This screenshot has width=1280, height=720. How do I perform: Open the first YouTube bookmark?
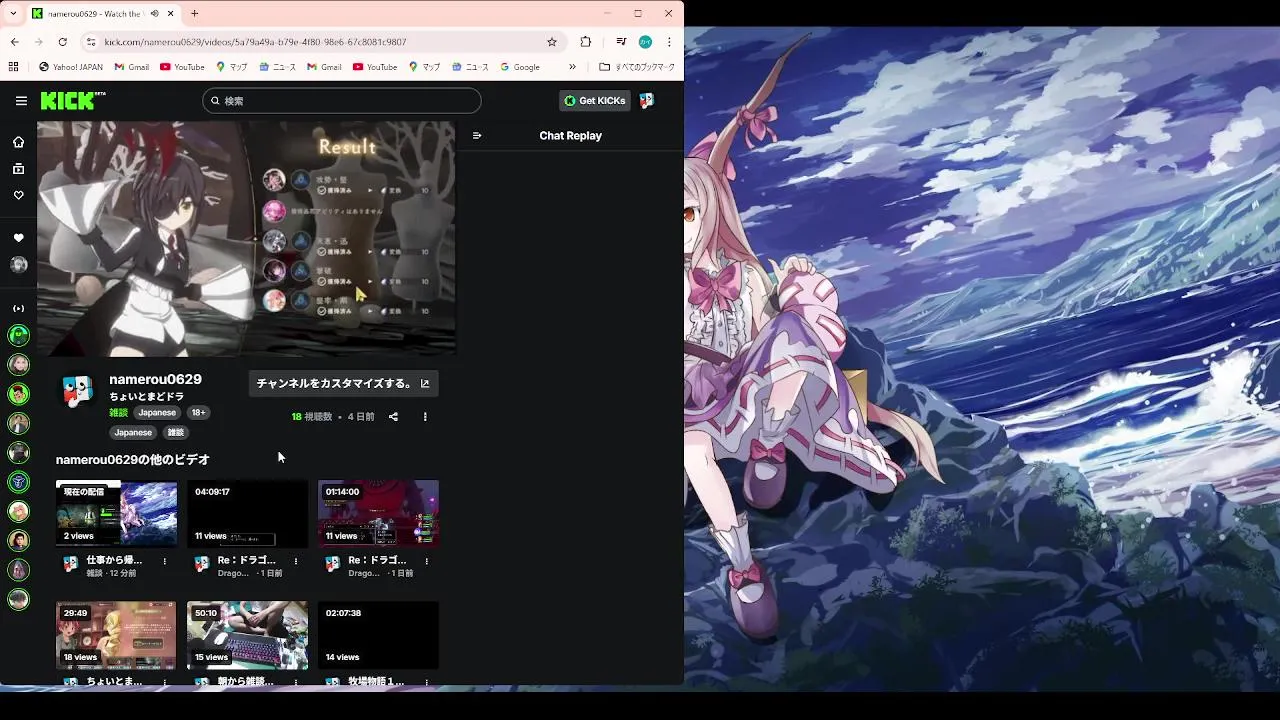pos(181,67)
